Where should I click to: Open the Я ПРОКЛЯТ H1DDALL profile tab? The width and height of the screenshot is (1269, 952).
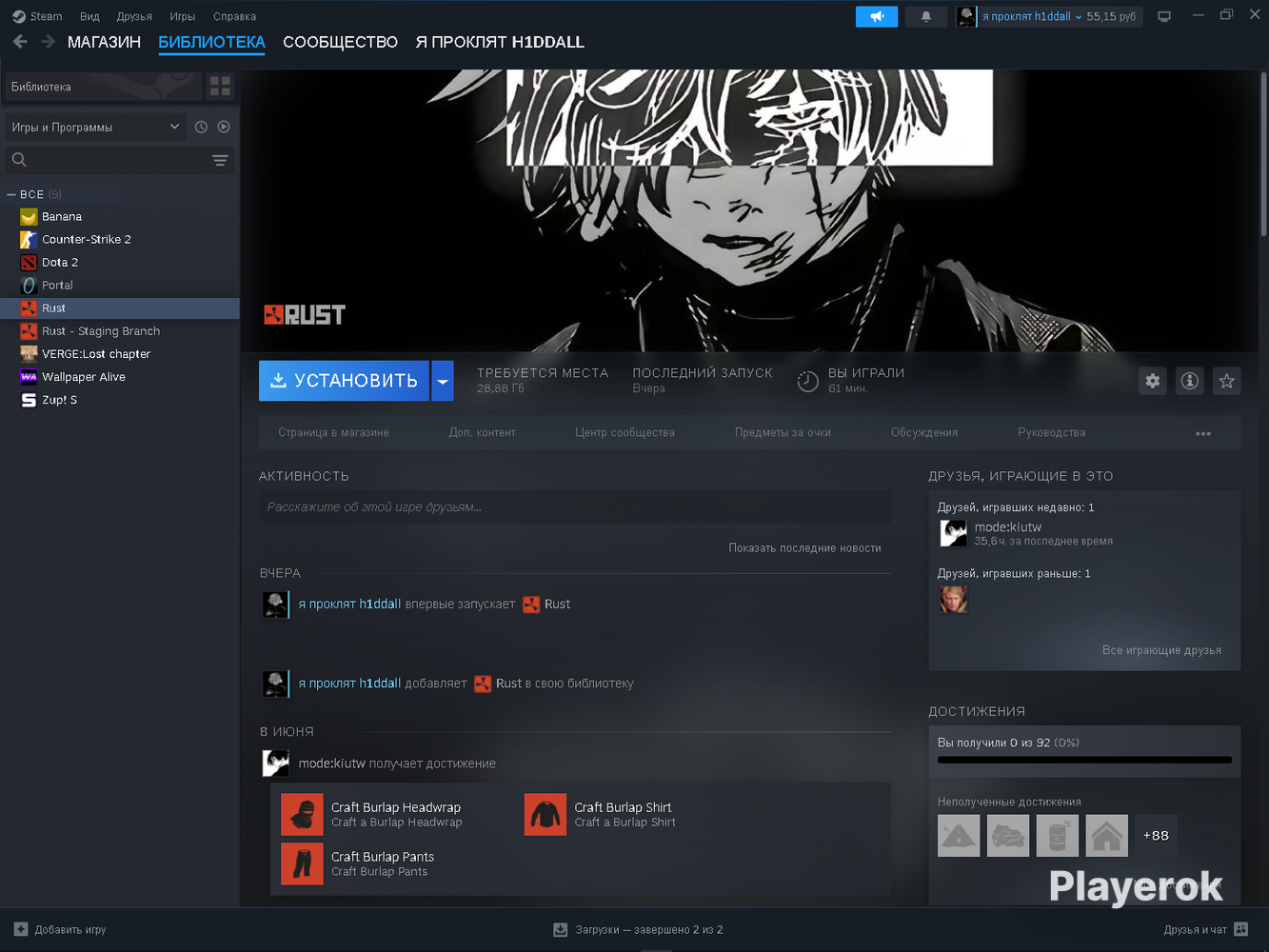point(500,42)
